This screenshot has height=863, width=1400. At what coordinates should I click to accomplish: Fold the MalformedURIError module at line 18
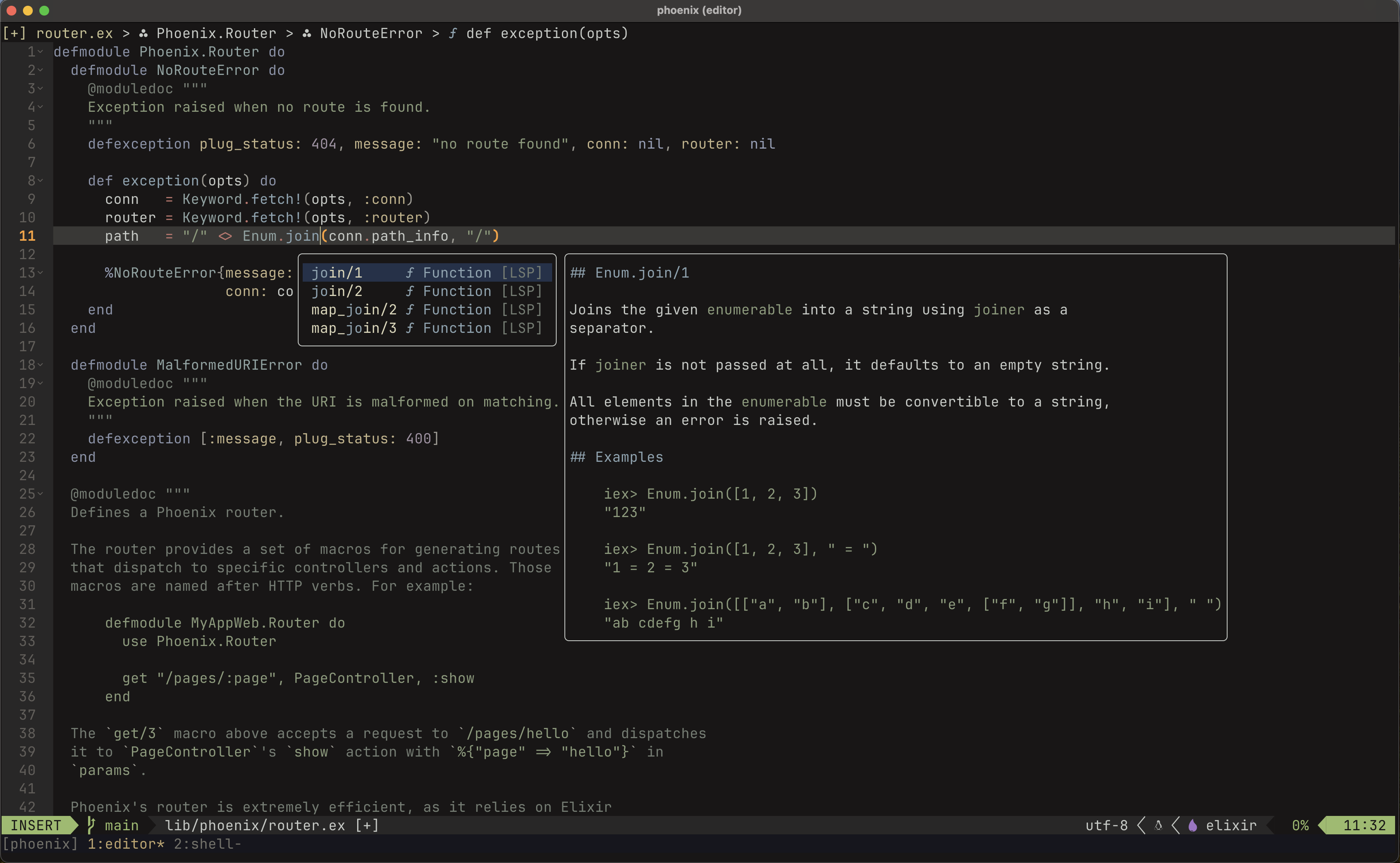coord(41,365)
